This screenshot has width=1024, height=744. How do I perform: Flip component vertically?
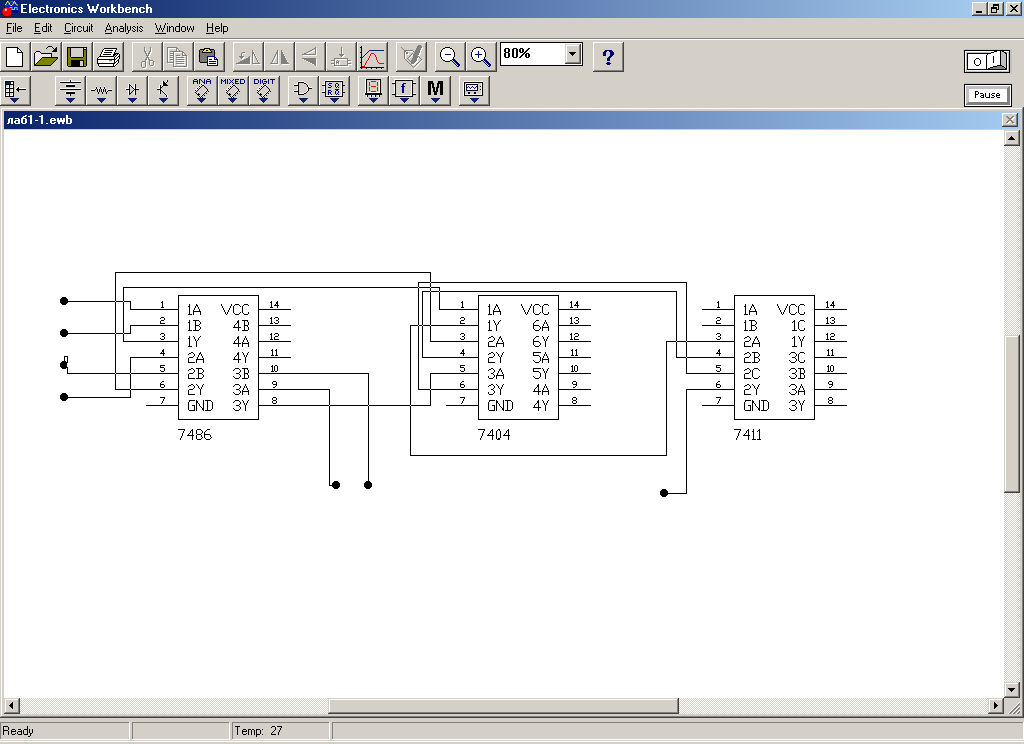click(x=310, y=57)
